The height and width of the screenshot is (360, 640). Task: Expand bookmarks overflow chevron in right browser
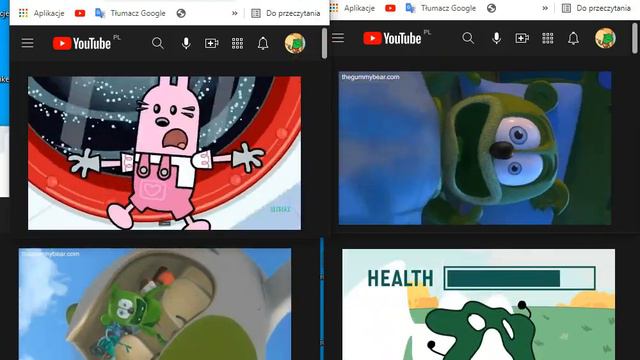[545, 8]
